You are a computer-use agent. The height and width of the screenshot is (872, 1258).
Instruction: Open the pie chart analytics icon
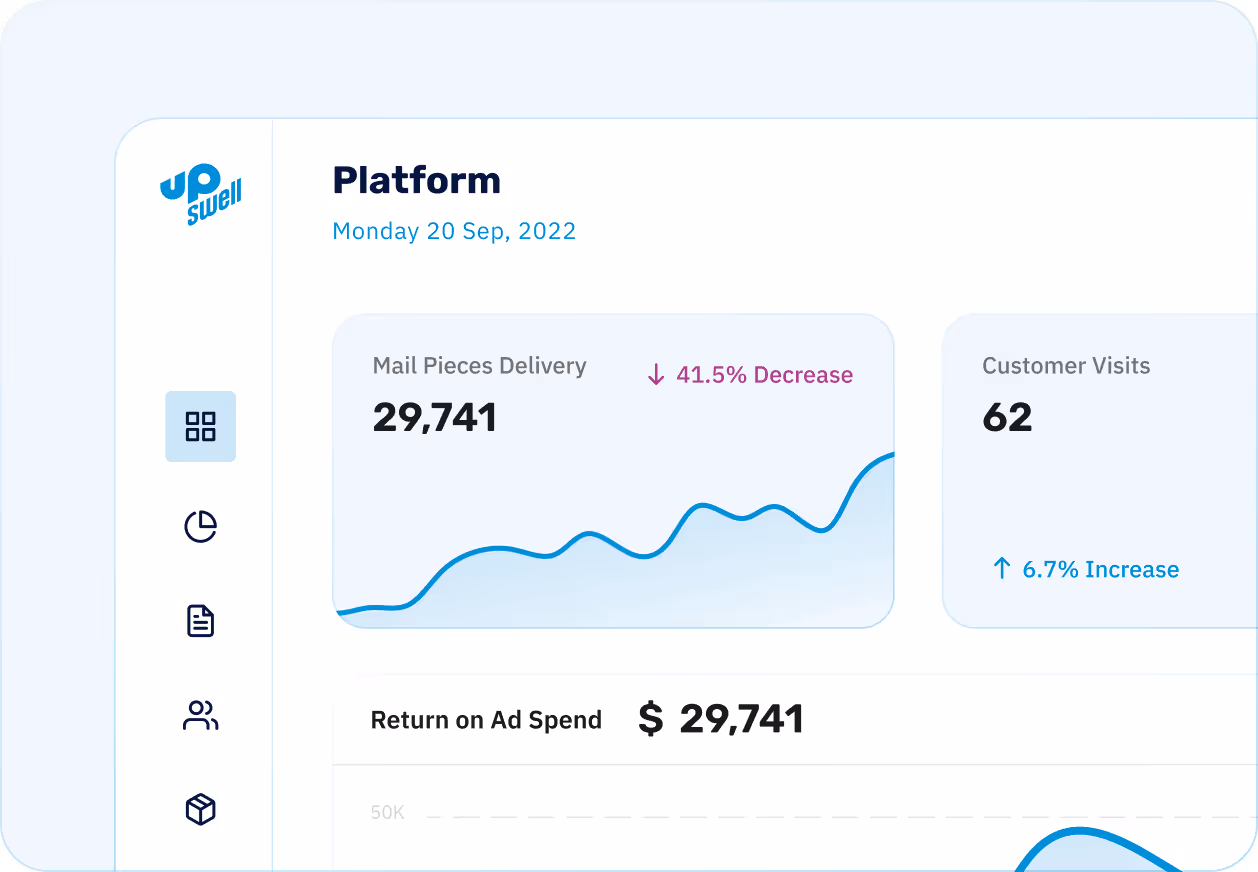201,526
